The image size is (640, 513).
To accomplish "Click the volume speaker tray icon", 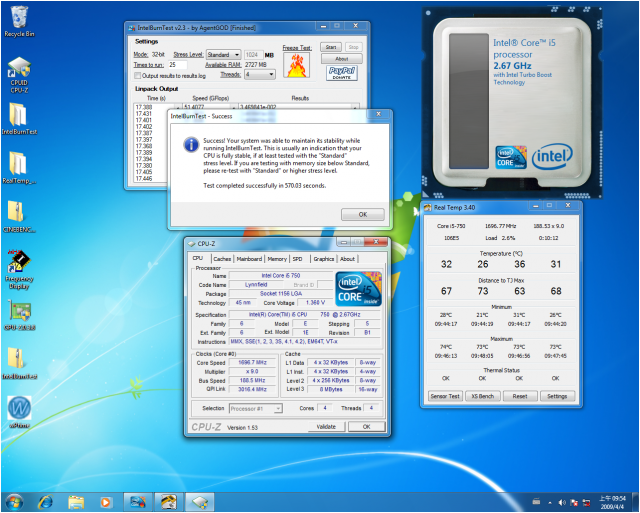I will (x=562, y=502).
